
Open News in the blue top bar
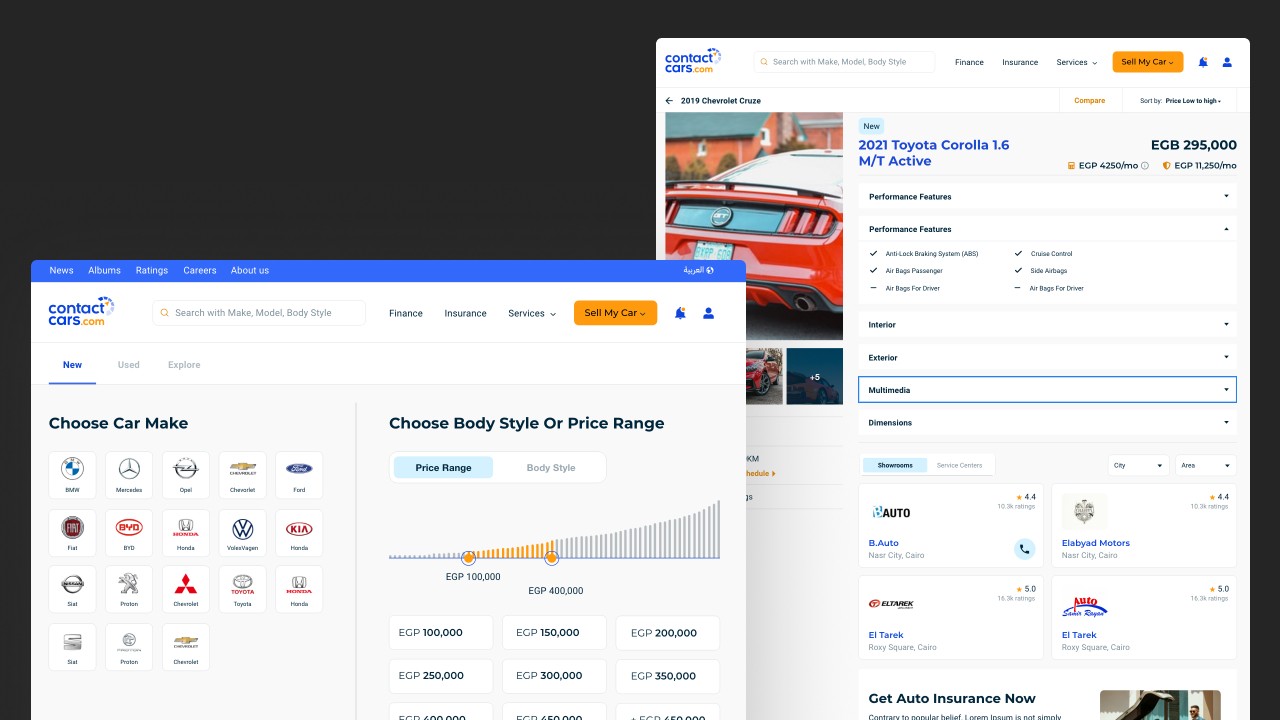pos(61,270)
